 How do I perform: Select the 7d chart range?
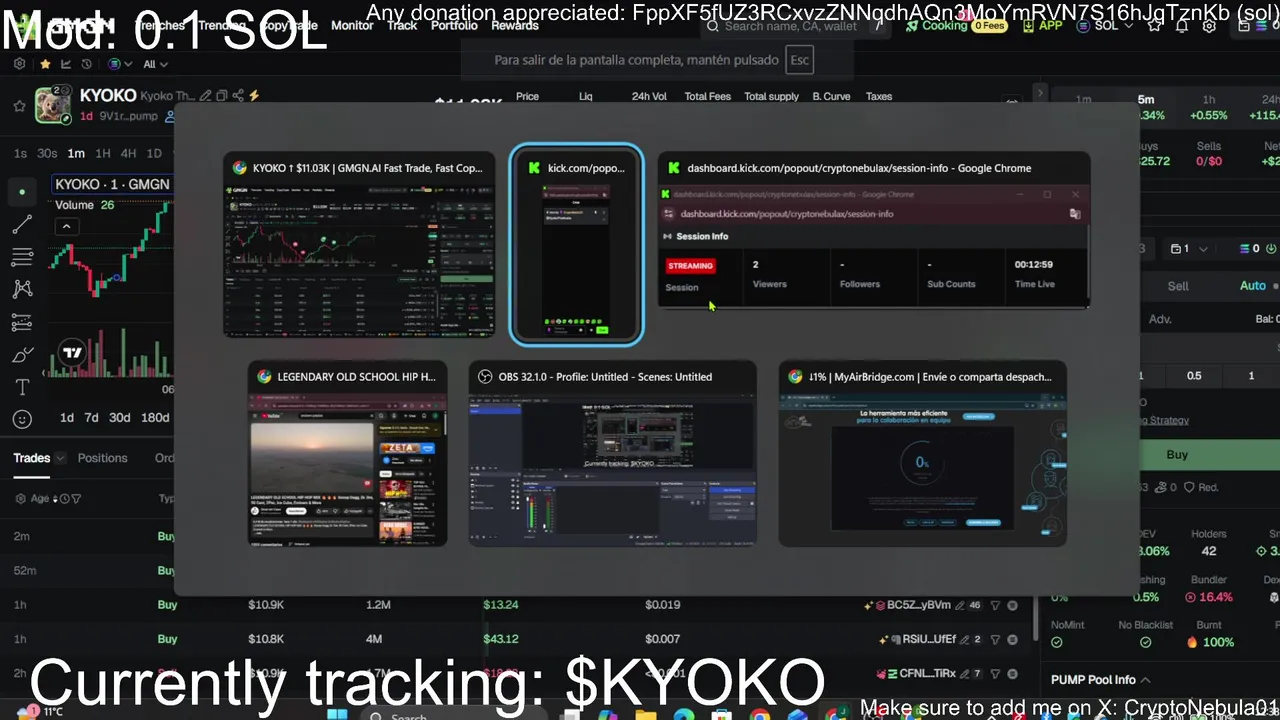coord(91,417)
